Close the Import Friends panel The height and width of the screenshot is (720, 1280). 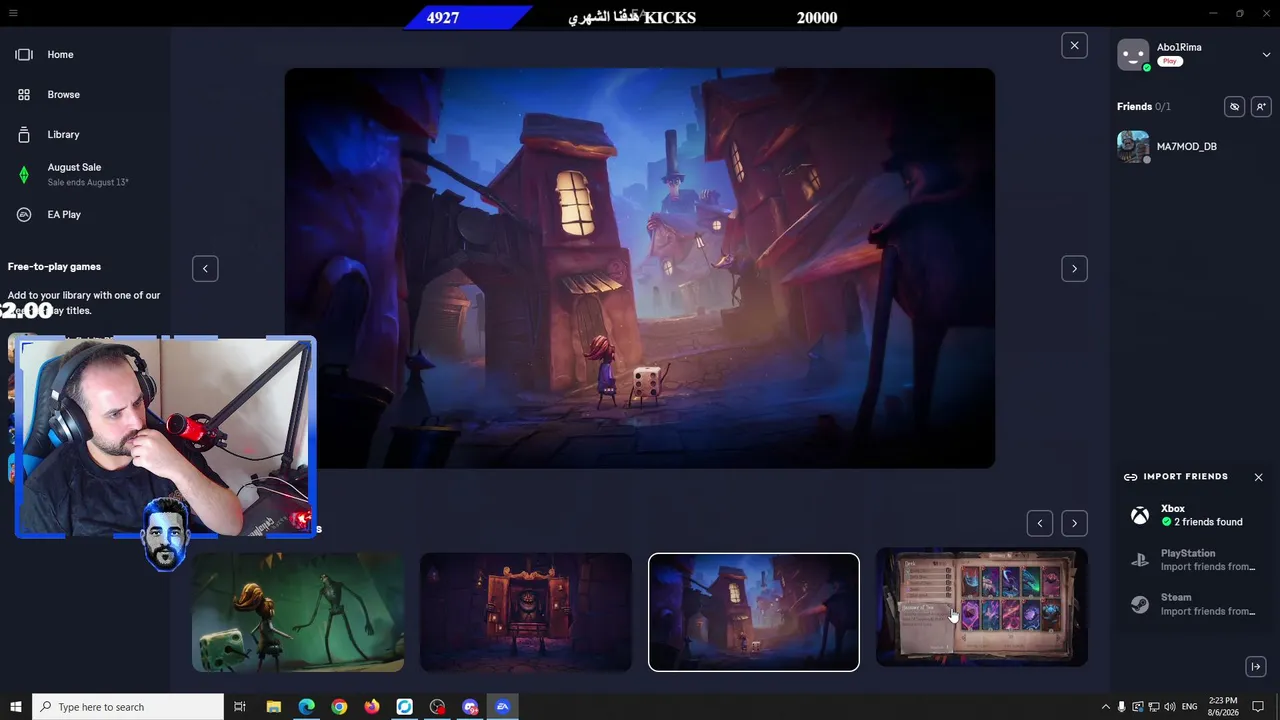(x=1258, y=477)
